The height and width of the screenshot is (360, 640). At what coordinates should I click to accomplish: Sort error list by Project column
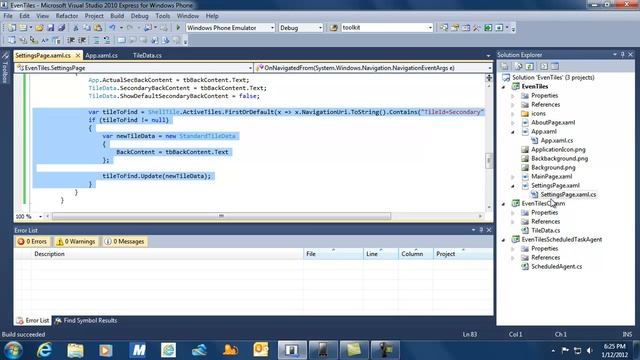click(x=463, y=254)
